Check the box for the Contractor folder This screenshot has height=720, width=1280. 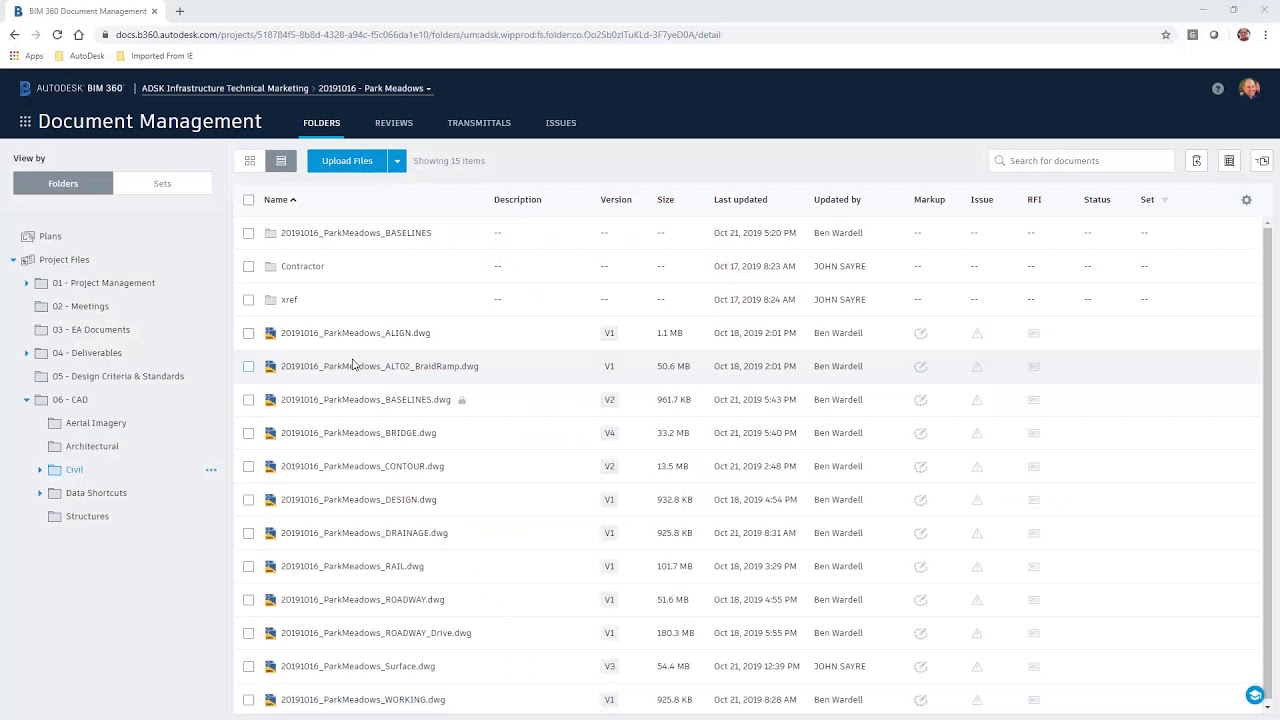tap(249, 267)
